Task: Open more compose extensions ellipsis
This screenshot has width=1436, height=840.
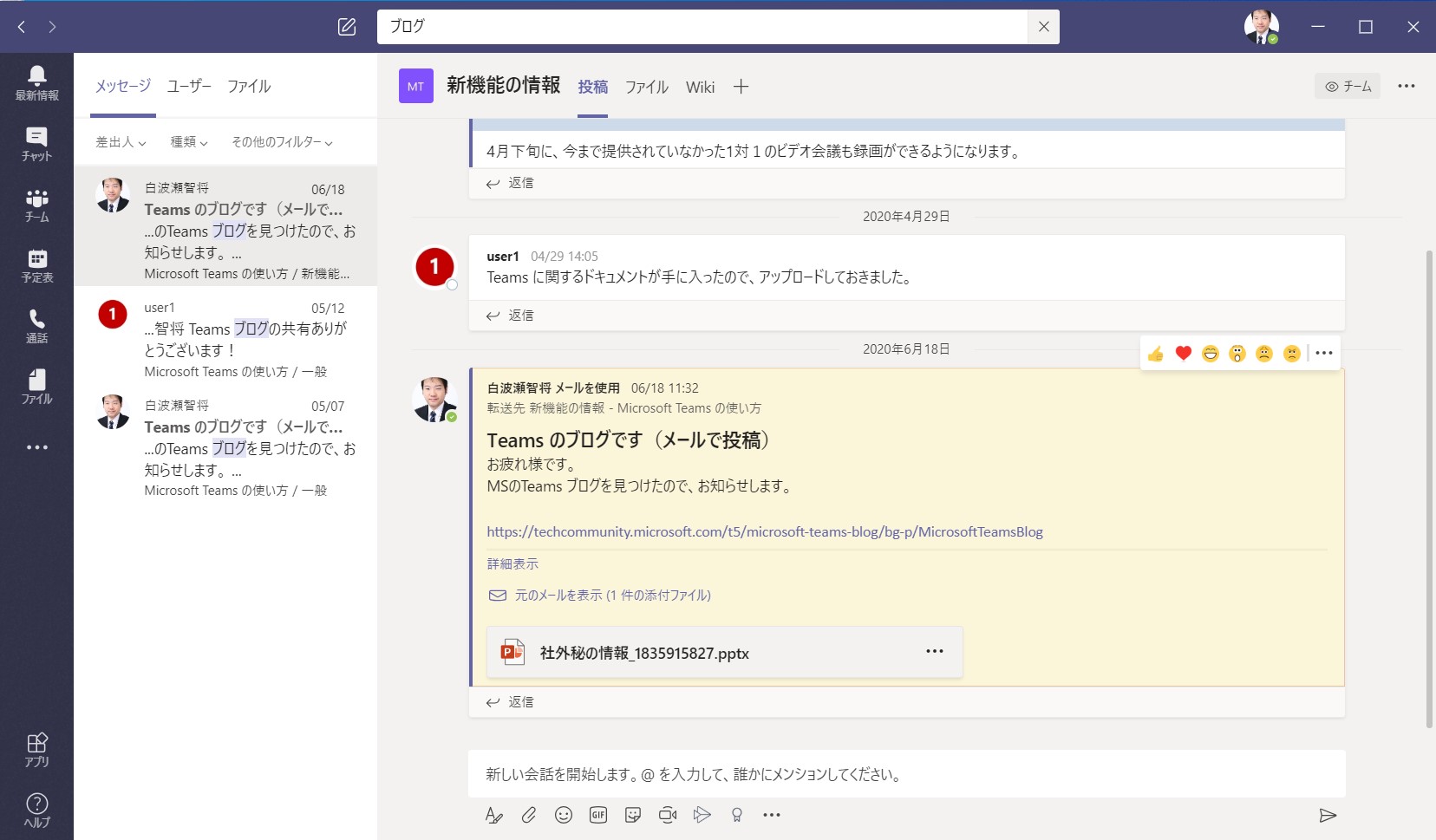Action: click(772, 815)
